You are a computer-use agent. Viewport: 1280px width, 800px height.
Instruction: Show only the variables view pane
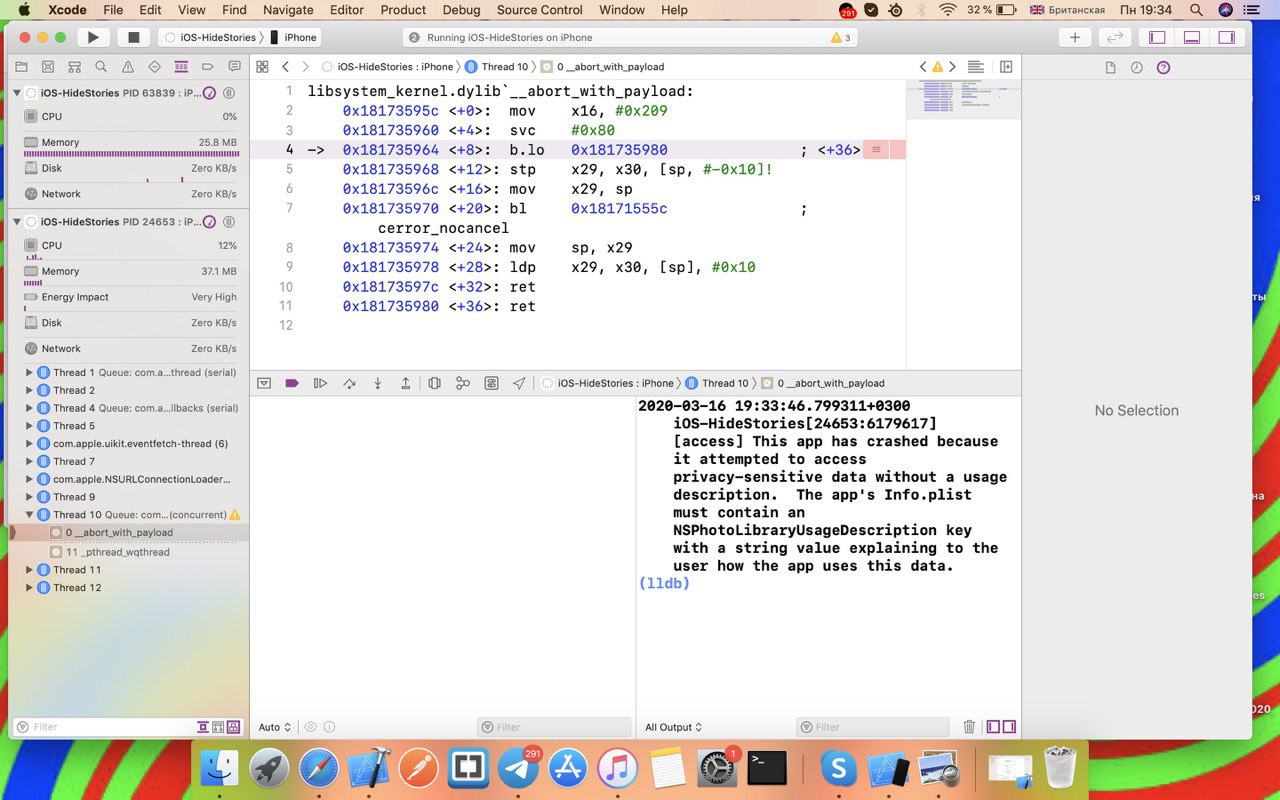pyautogui.click(x=993, y=727)
